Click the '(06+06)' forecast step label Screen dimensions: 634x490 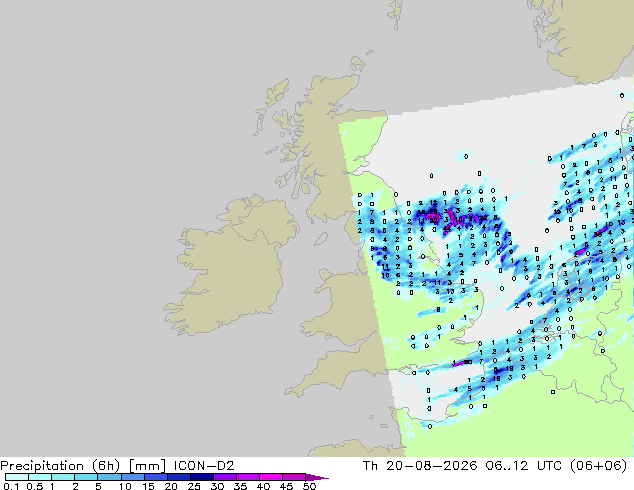598,466
